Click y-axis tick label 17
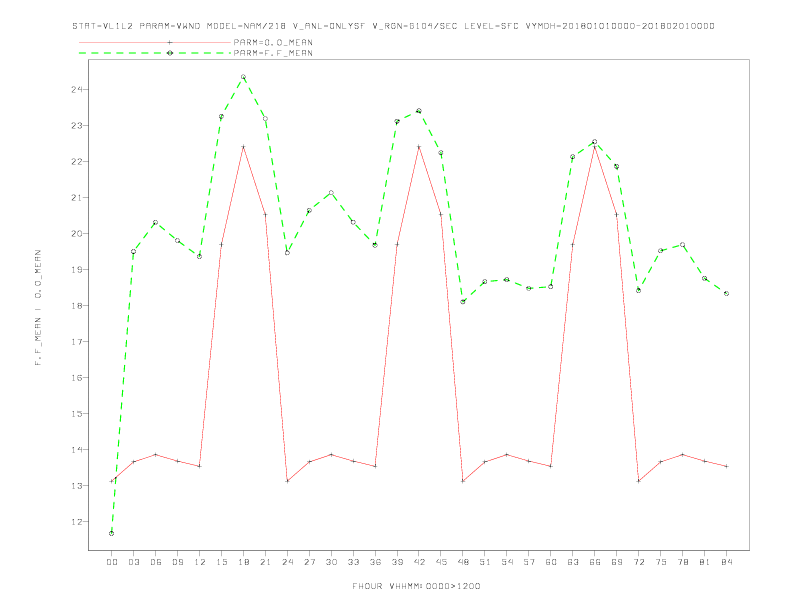792x612 pixels. [77, 342]
